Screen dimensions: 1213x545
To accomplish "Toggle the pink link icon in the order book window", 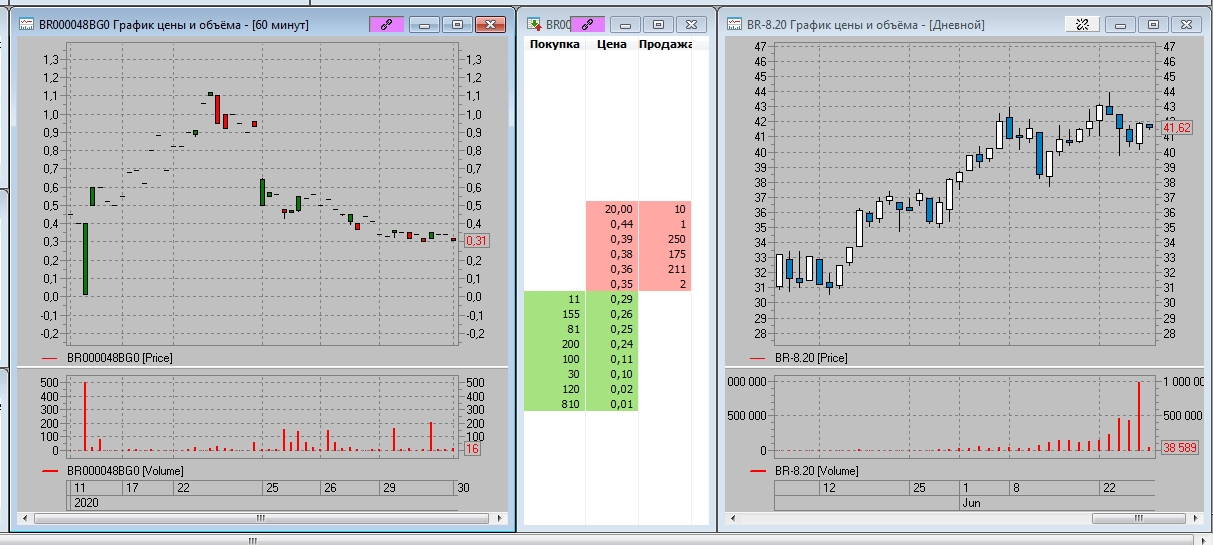I will pyautogui.click(x=588, y=24).
